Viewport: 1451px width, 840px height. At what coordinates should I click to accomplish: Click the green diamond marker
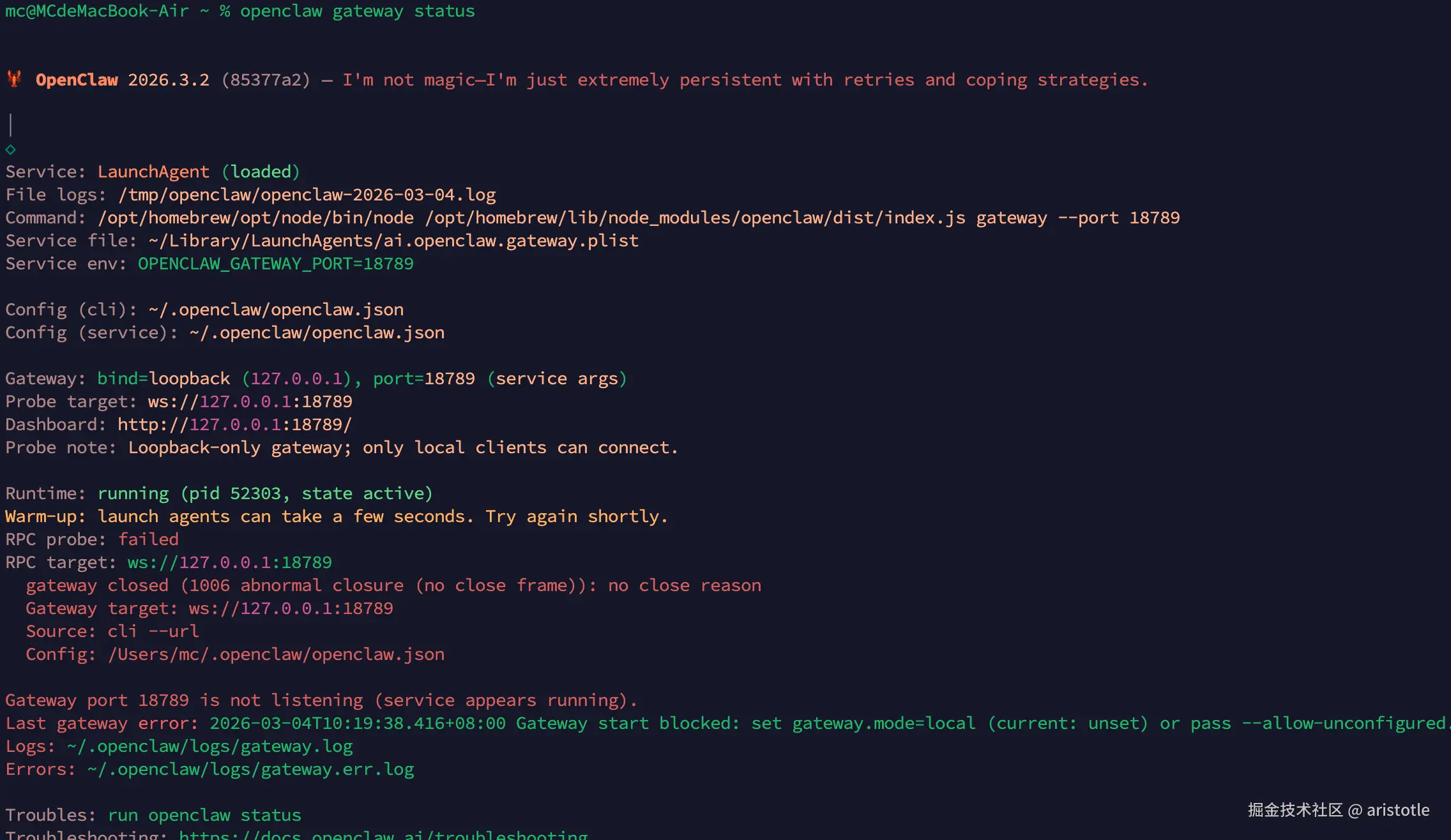click(x=10, y=149)
